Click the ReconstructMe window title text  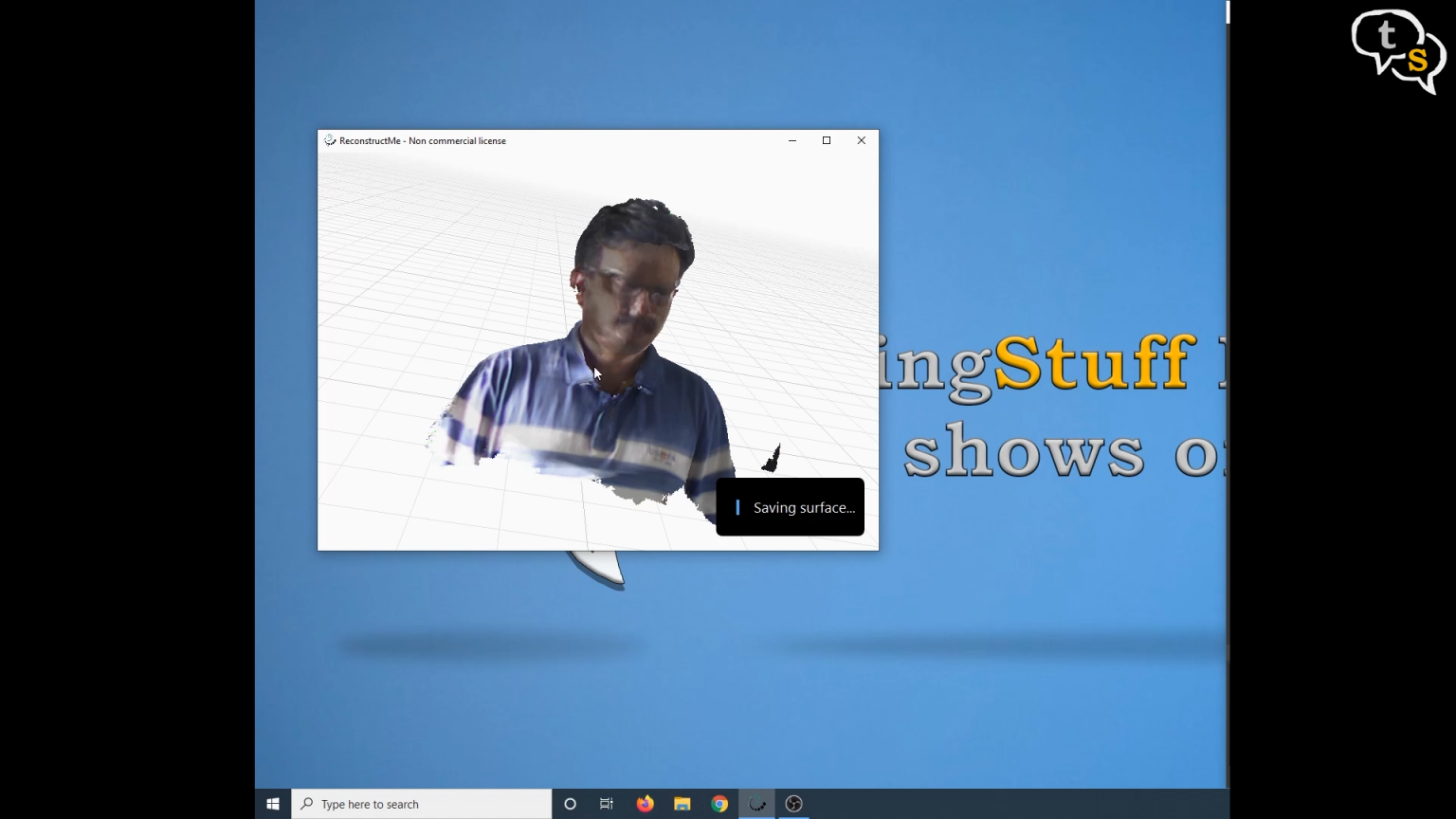coord(423,140)
